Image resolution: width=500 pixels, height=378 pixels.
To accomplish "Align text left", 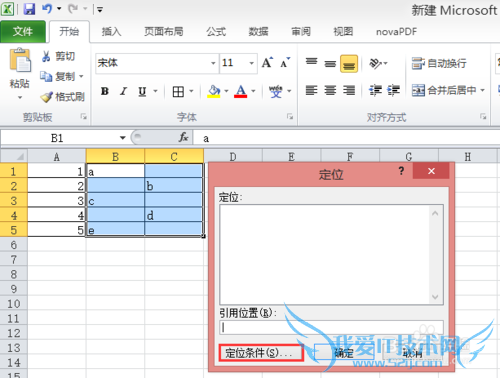I will 312,90.
